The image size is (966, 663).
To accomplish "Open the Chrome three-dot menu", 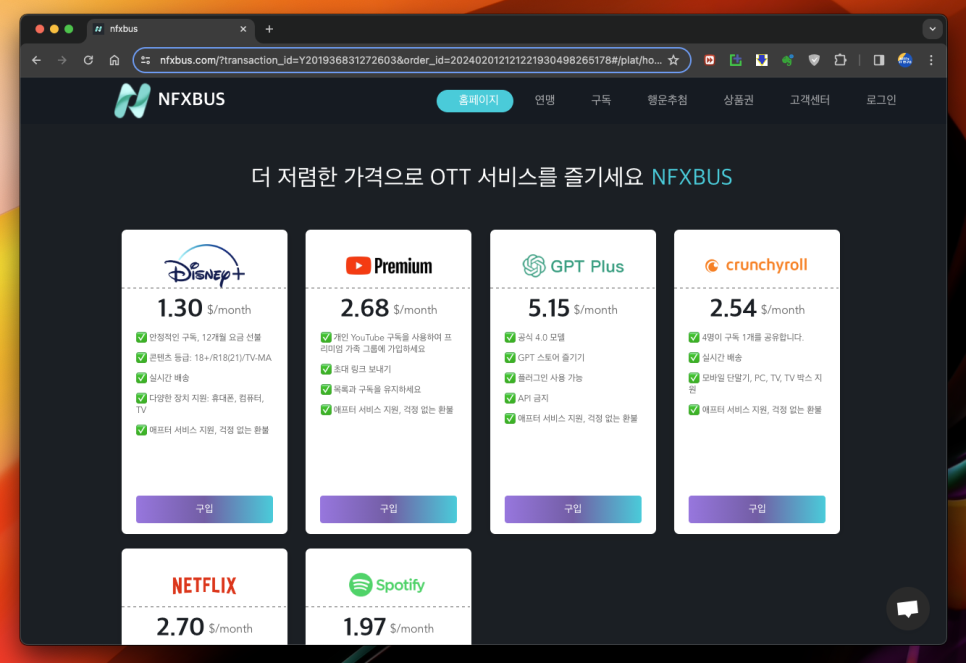I will pyautogui.click(x=931, y=60).
